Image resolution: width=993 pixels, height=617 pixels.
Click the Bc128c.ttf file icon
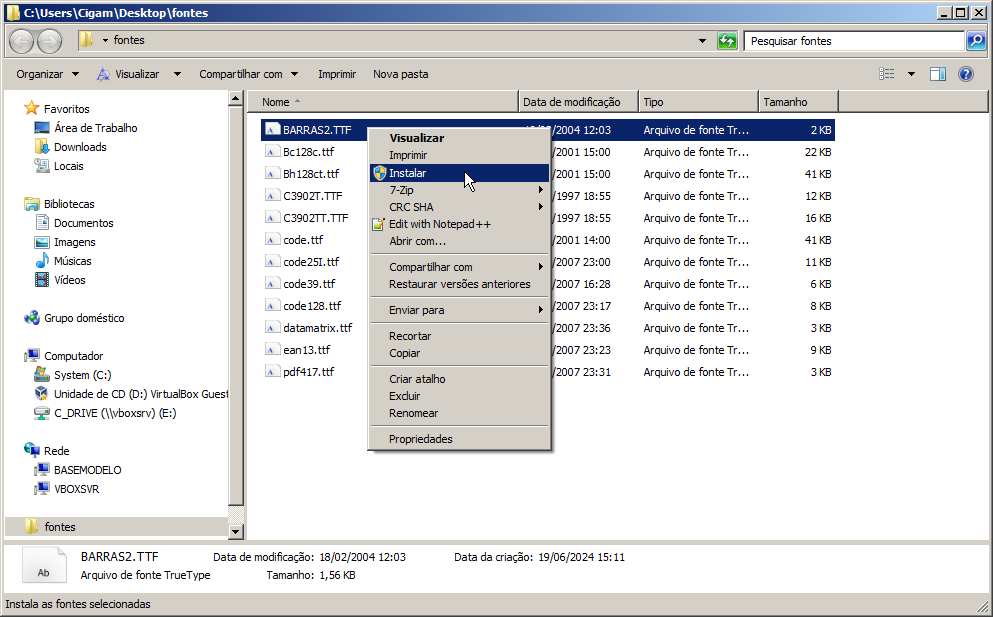click(x=272, y=152)
